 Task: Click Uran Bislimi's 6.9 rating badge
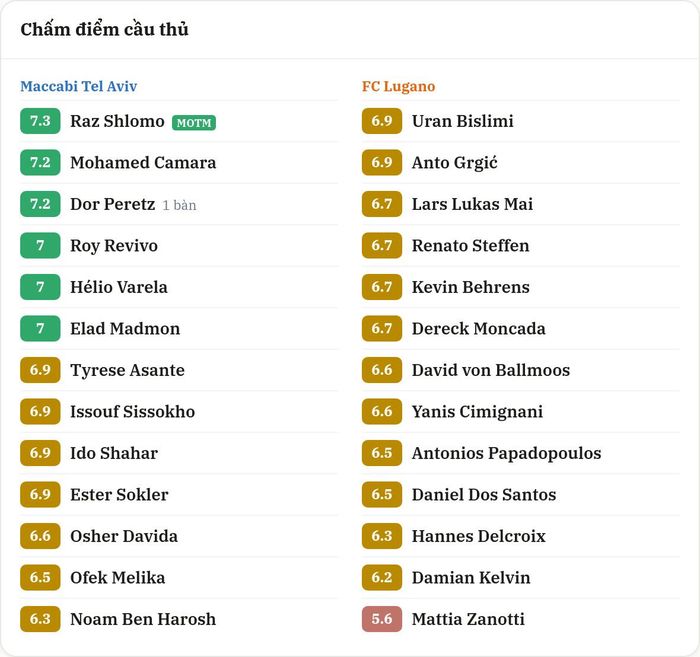(382, 121)
